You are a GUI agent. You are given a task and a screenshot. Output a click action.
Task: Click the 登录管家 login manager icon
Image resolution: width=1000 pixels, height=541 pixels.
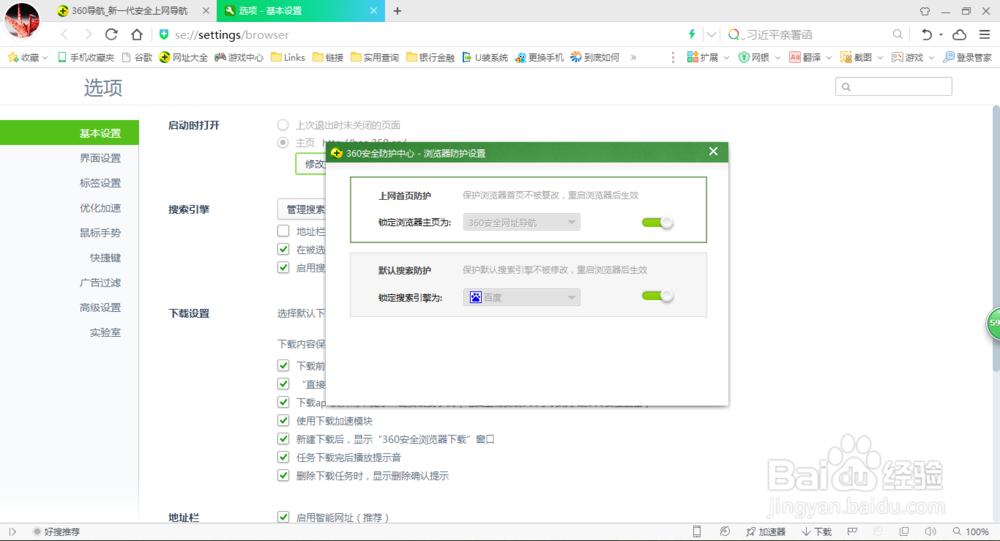(967, 57)
